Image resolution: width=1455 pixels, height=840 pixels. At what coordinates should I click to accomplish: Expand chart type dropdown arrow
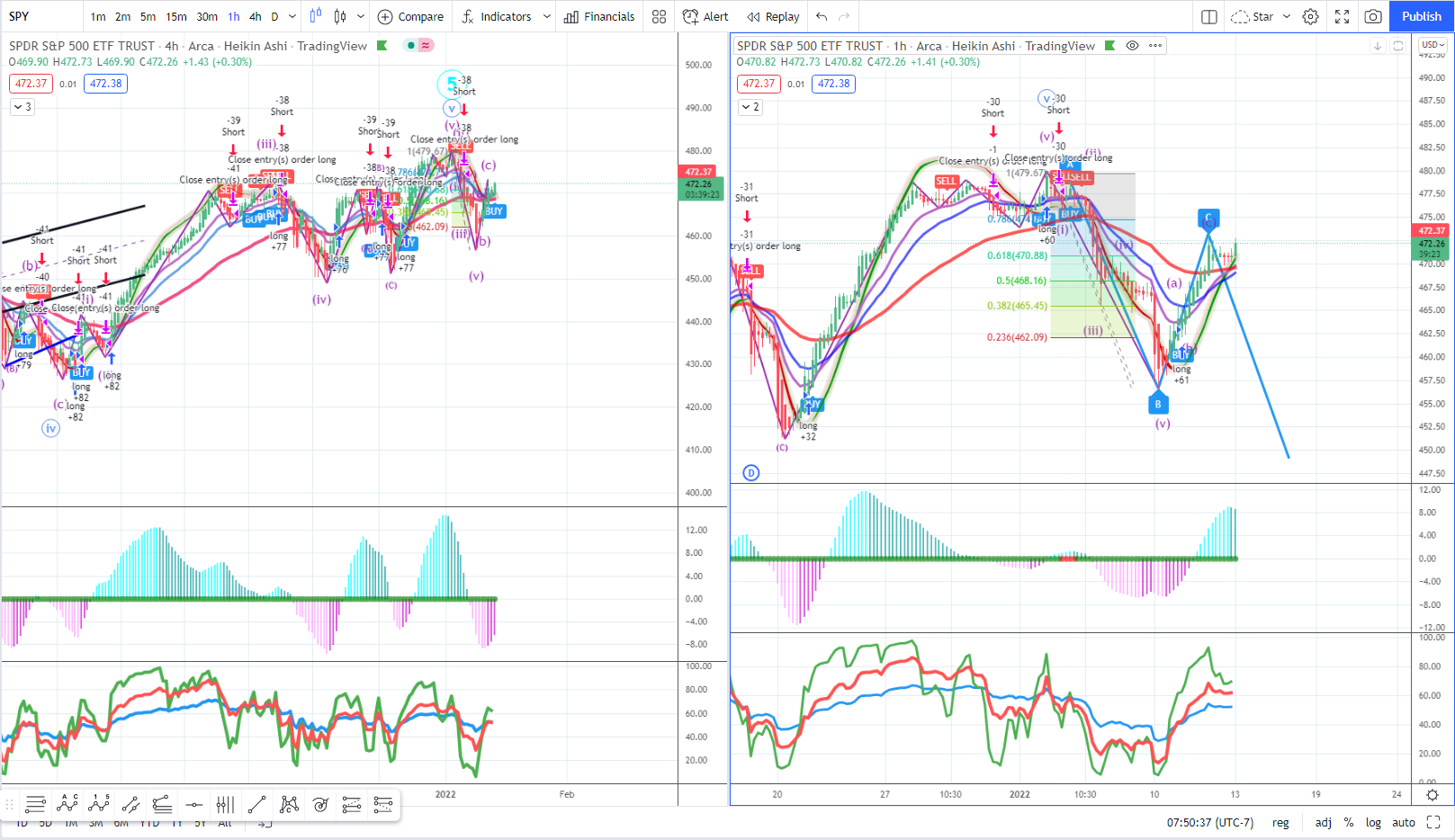coord(361,16)
